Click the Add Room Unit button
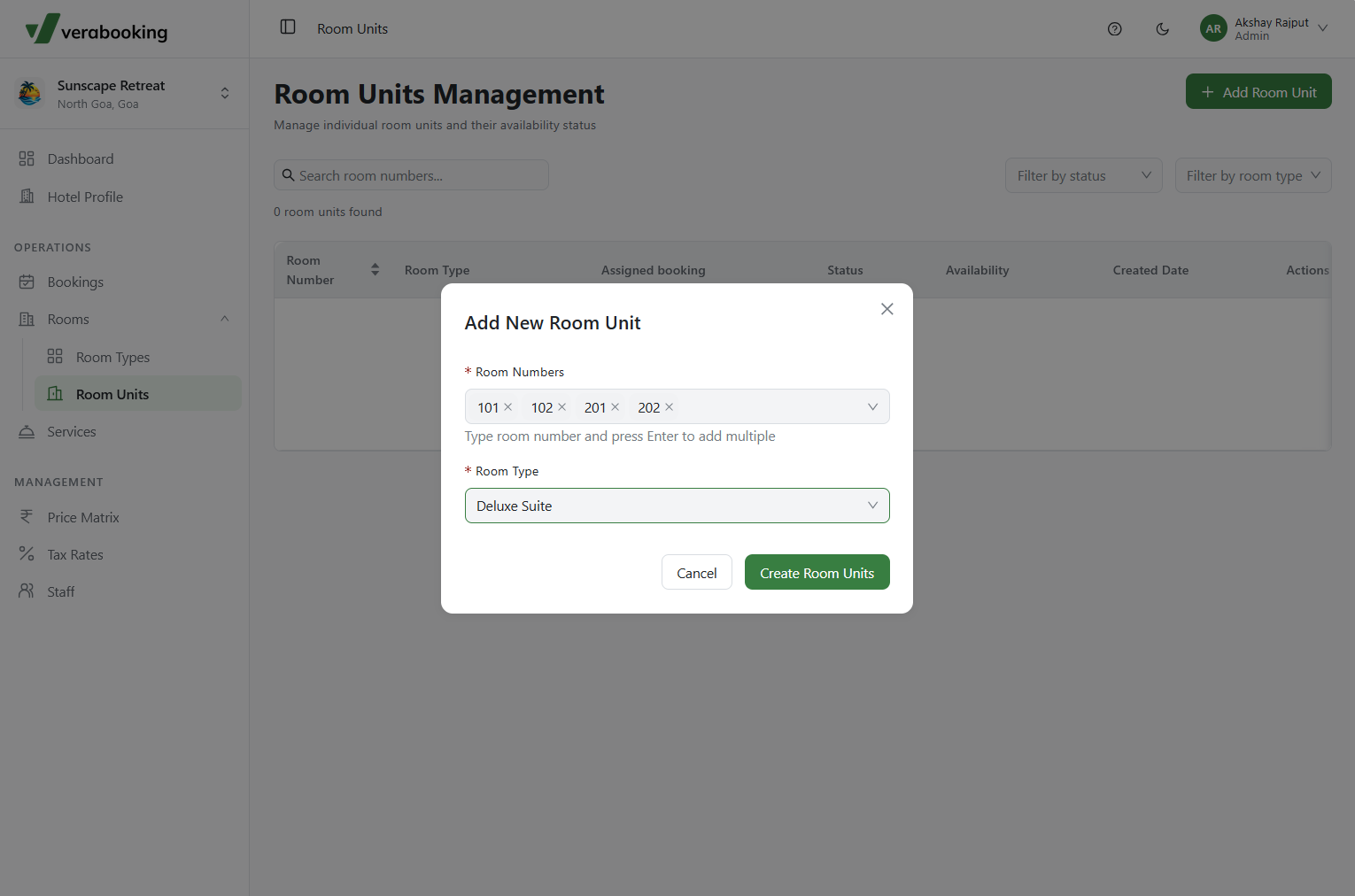 1258,91
